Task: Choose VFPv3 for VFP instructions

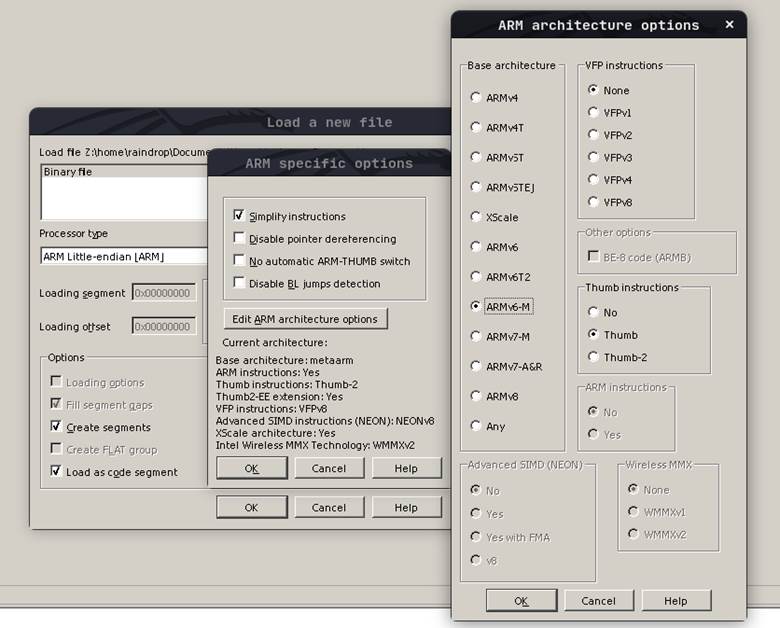Action: pos(594,157)
